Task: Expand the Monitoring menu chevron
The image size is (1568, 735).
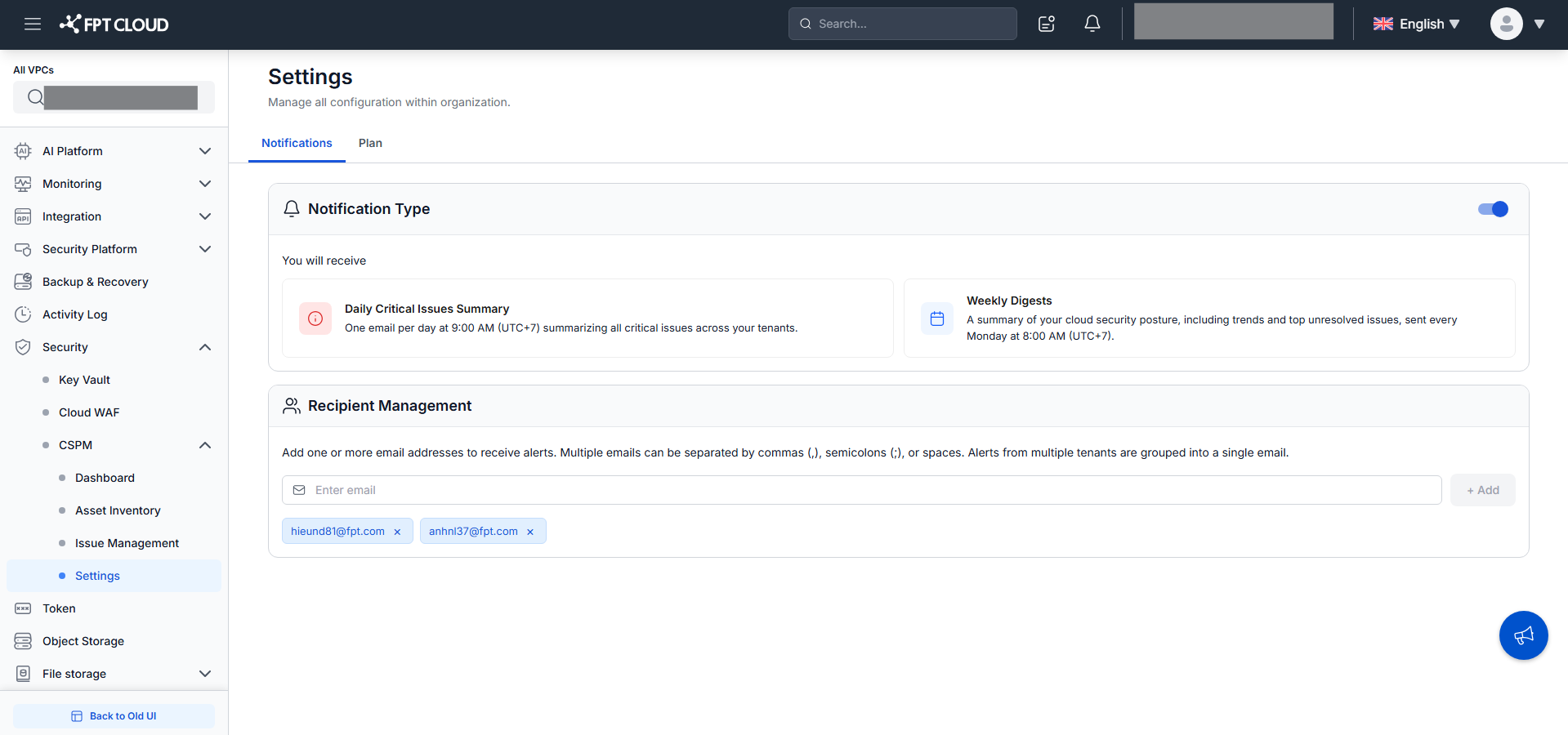Action: tap(205, 184)
